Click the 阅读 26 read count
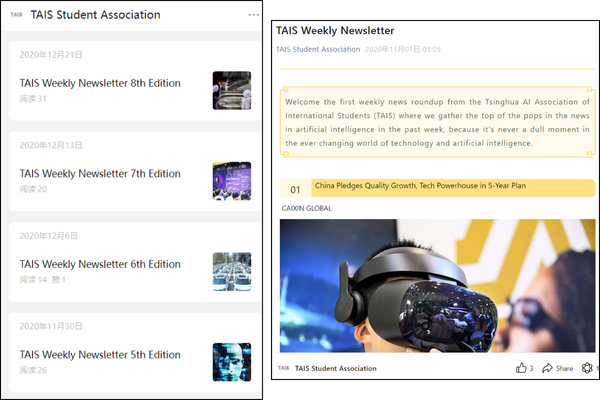Image resolution: width=600 pixels, height=400 pixels. 33,370
